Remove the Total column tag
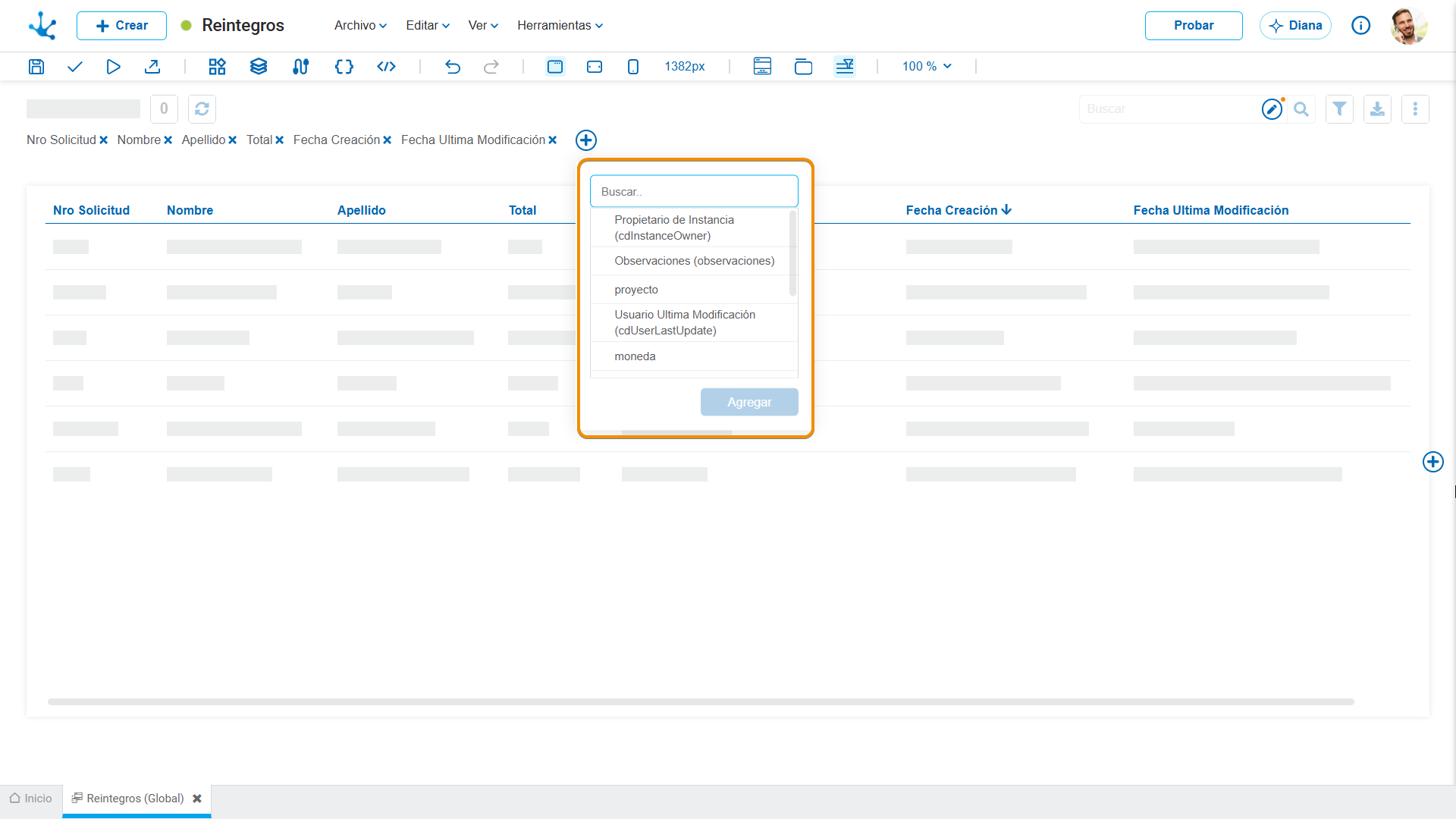The image size is (1456, 819). (x=279, y=140)
